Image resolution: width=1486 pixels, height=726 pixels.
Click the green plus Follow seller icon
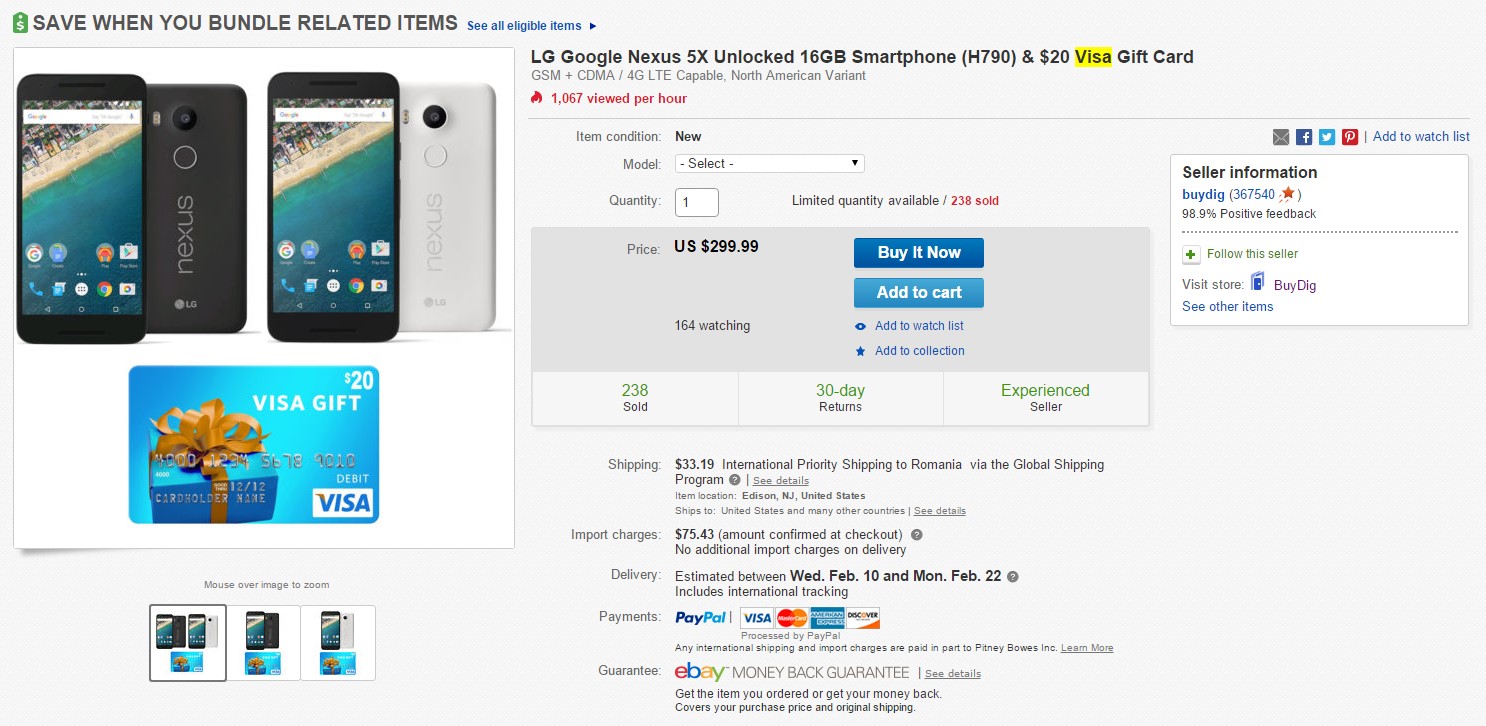1191,254
